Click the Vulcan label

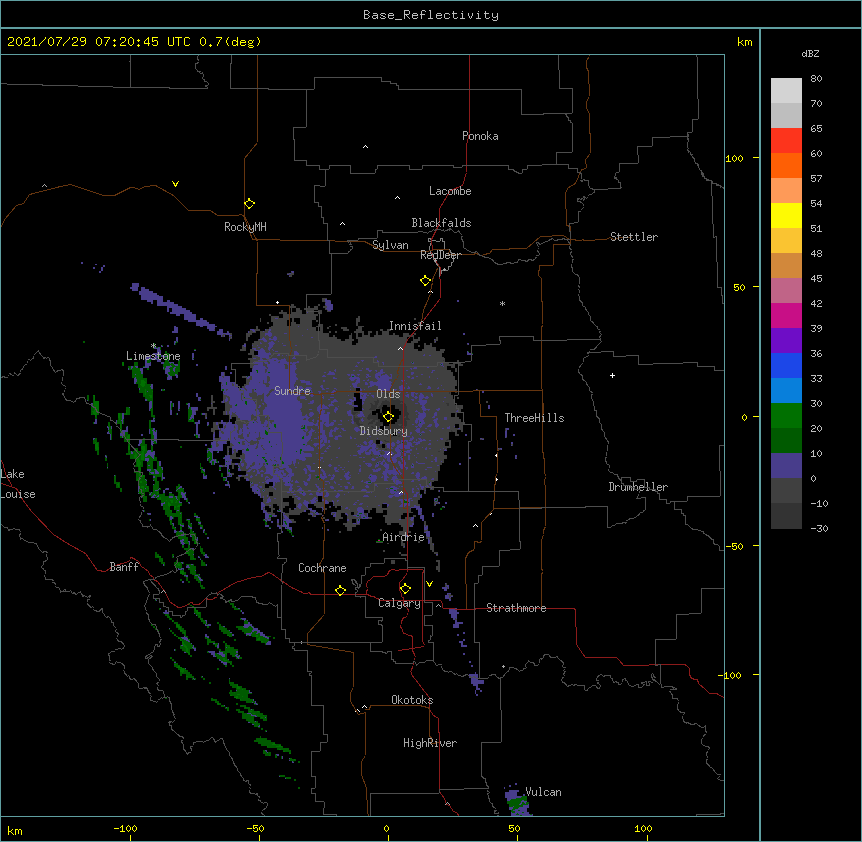tap(543, 792)
